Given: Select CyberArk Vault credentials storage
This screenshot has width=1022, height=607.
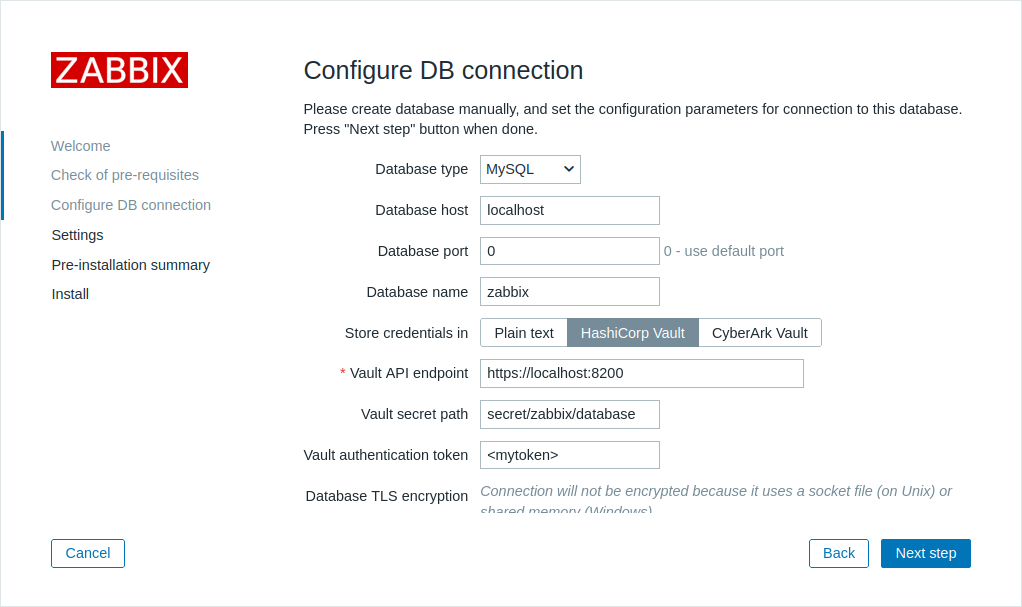Looking at the screenshot, I should click(x=760, y=333).
